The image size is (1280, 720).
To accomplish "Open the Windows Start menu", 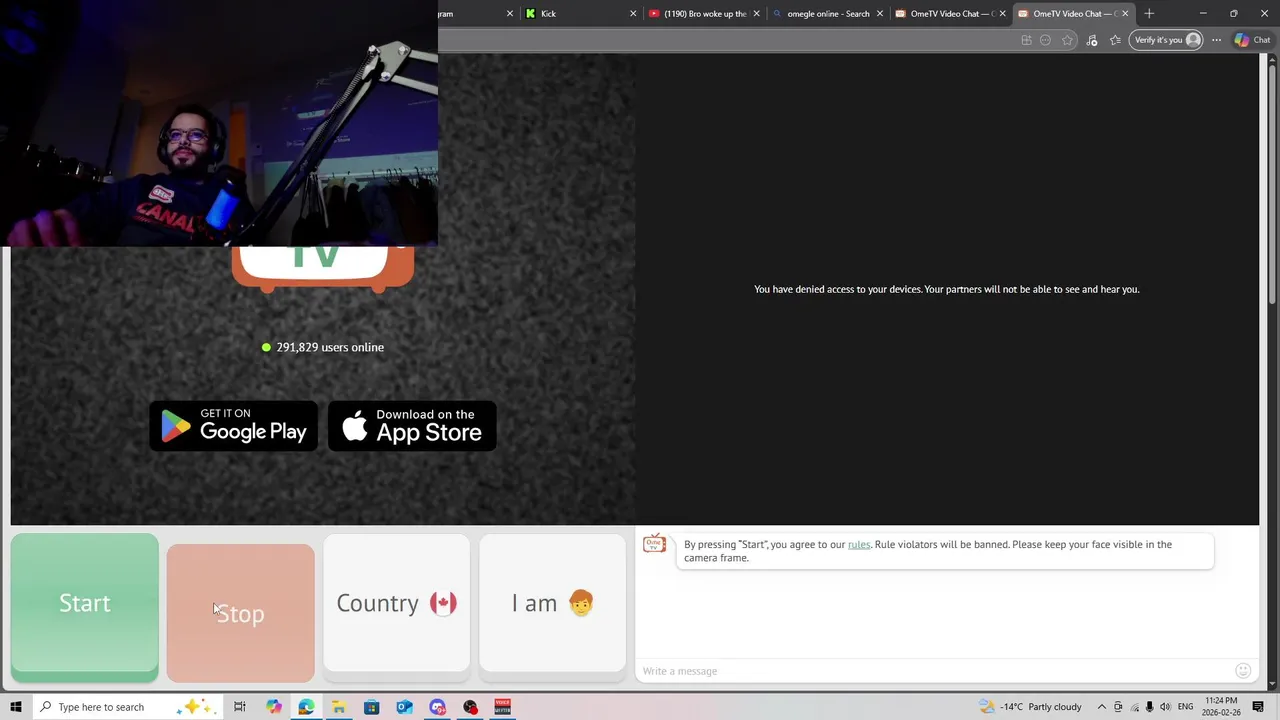I will click(14, 707).
